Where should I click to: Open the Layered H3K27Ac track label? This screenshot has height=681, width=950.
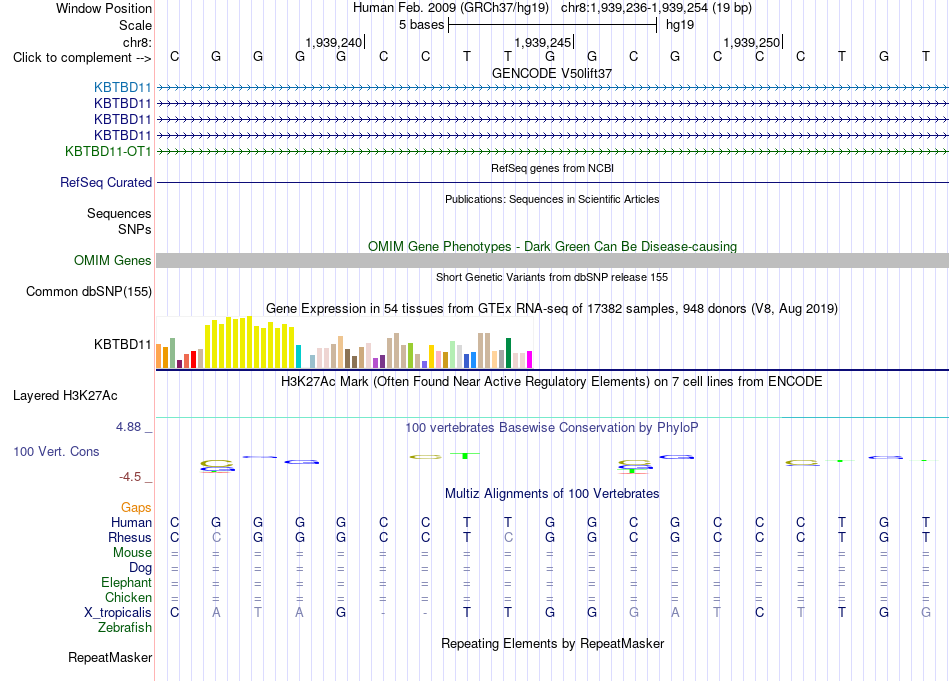pos(65,396)
